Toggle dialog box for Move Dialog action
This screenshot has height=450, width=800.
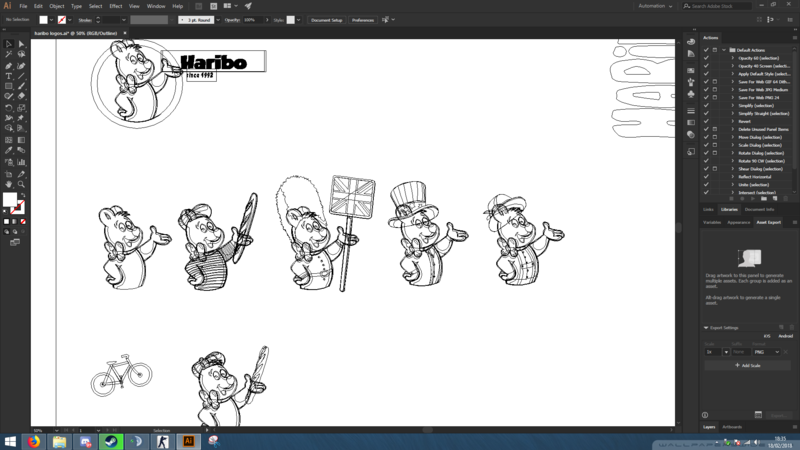click(x=715, y=137)
